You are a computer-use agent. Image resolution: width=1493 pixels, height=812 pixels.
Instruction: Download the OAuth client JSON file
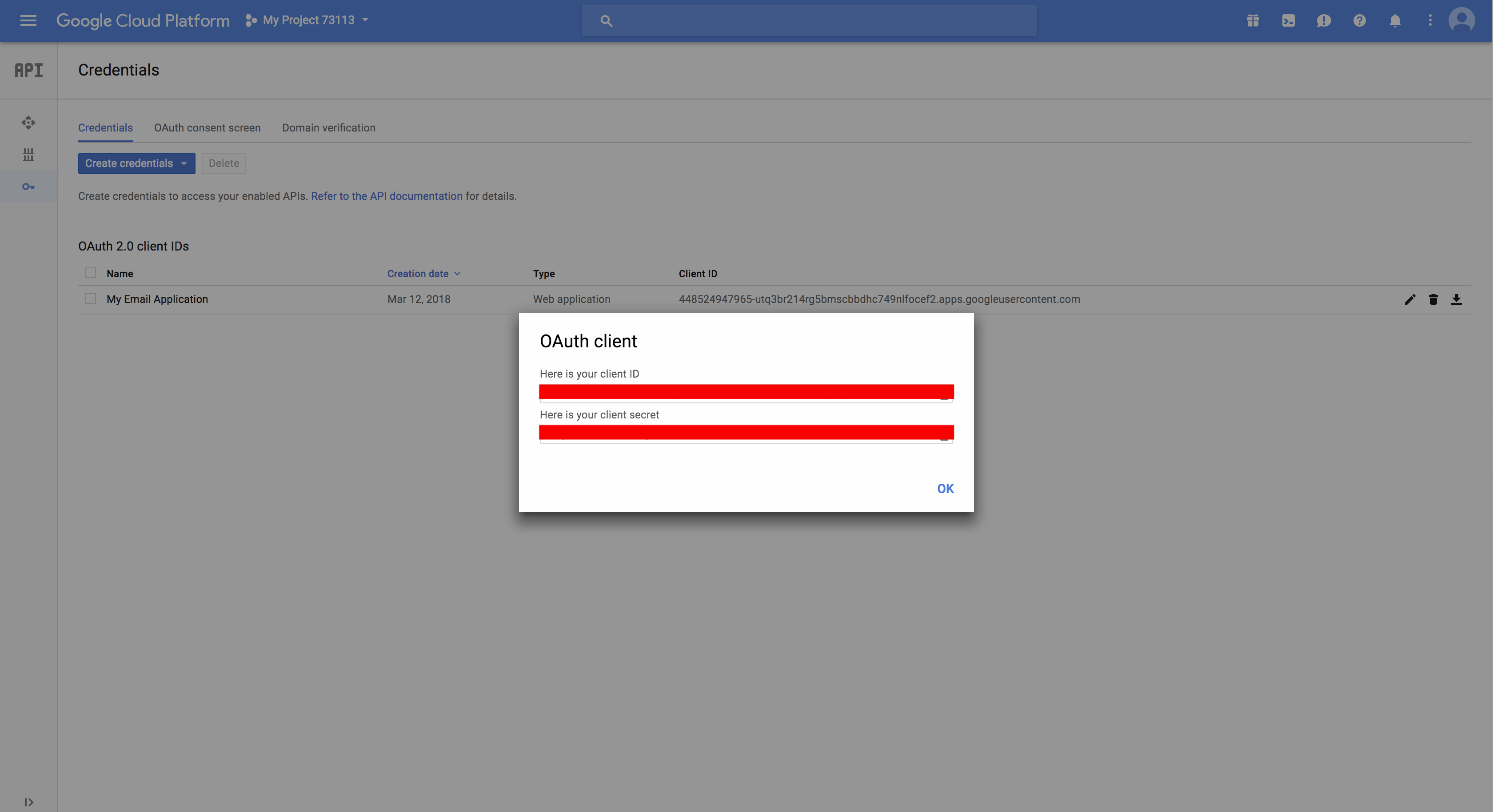[x=1457, y=300]
